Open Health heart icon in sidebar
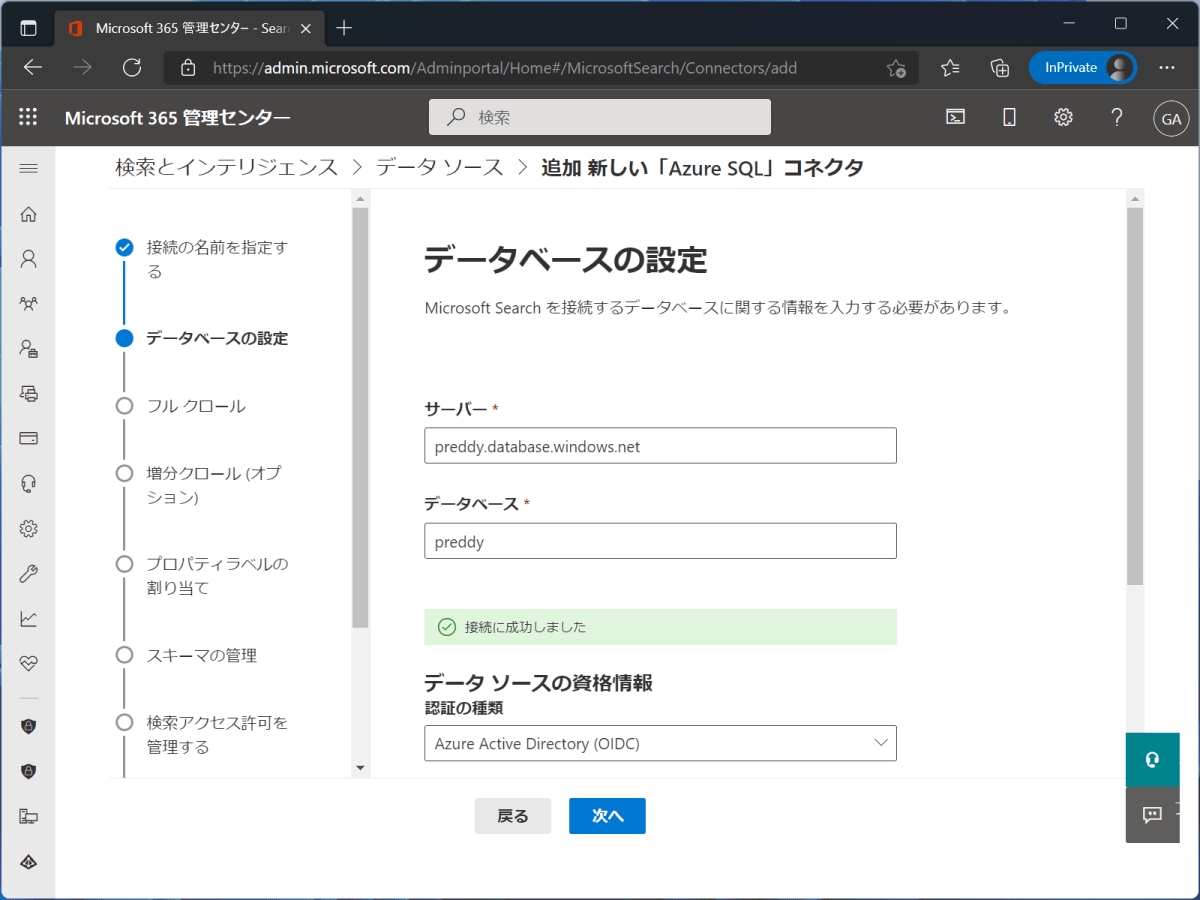The width and height of the screenshot is (1200, 900). click(x=28, y=663)
